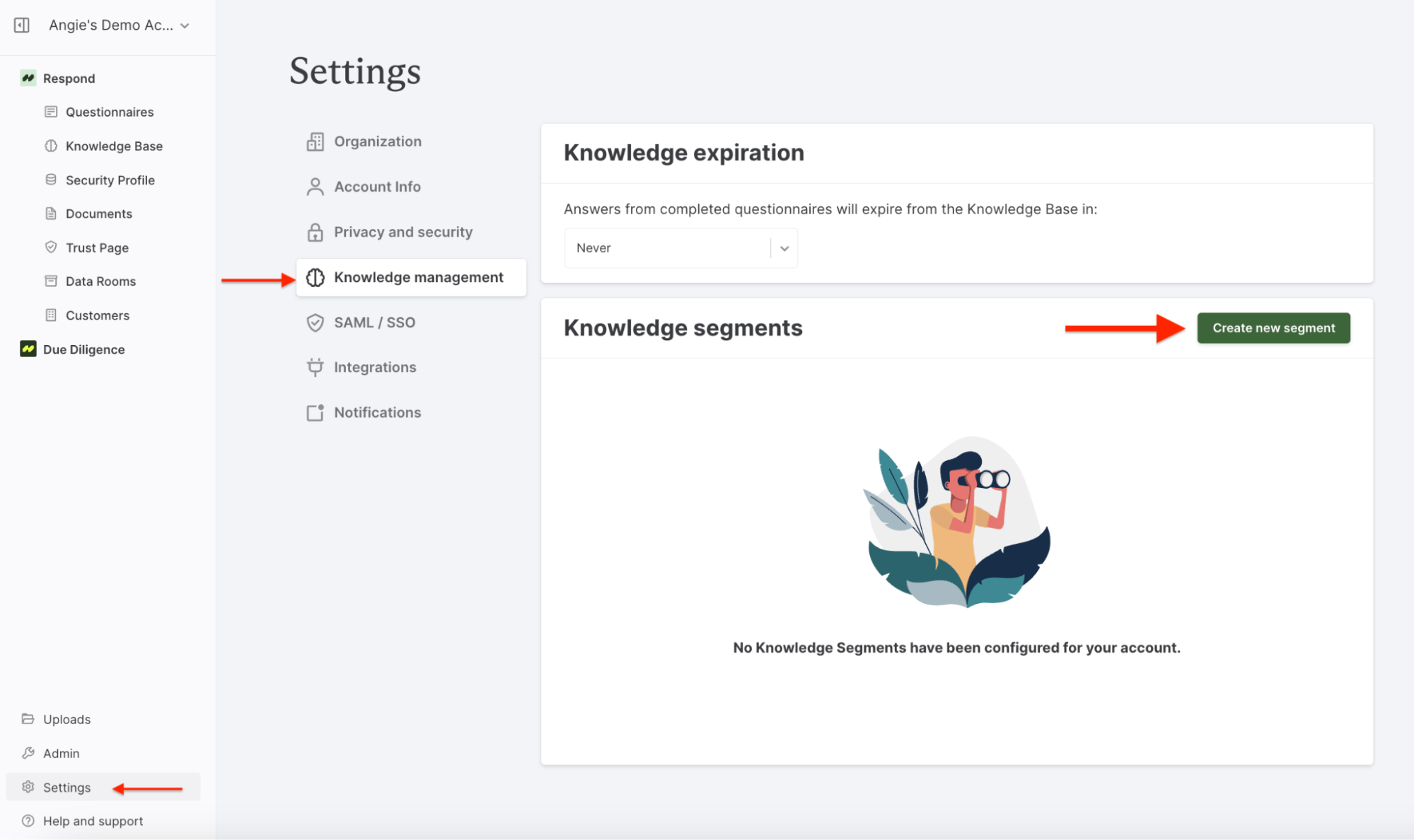
Task: Click the Integrations plug icon
Action: tap(315, 367)
